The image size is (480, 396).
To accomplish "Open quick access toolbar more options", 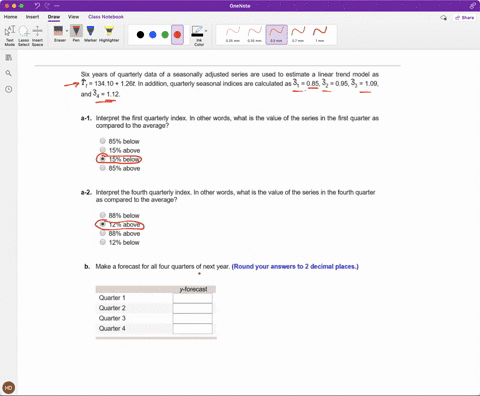I will (x=57, y=6).
